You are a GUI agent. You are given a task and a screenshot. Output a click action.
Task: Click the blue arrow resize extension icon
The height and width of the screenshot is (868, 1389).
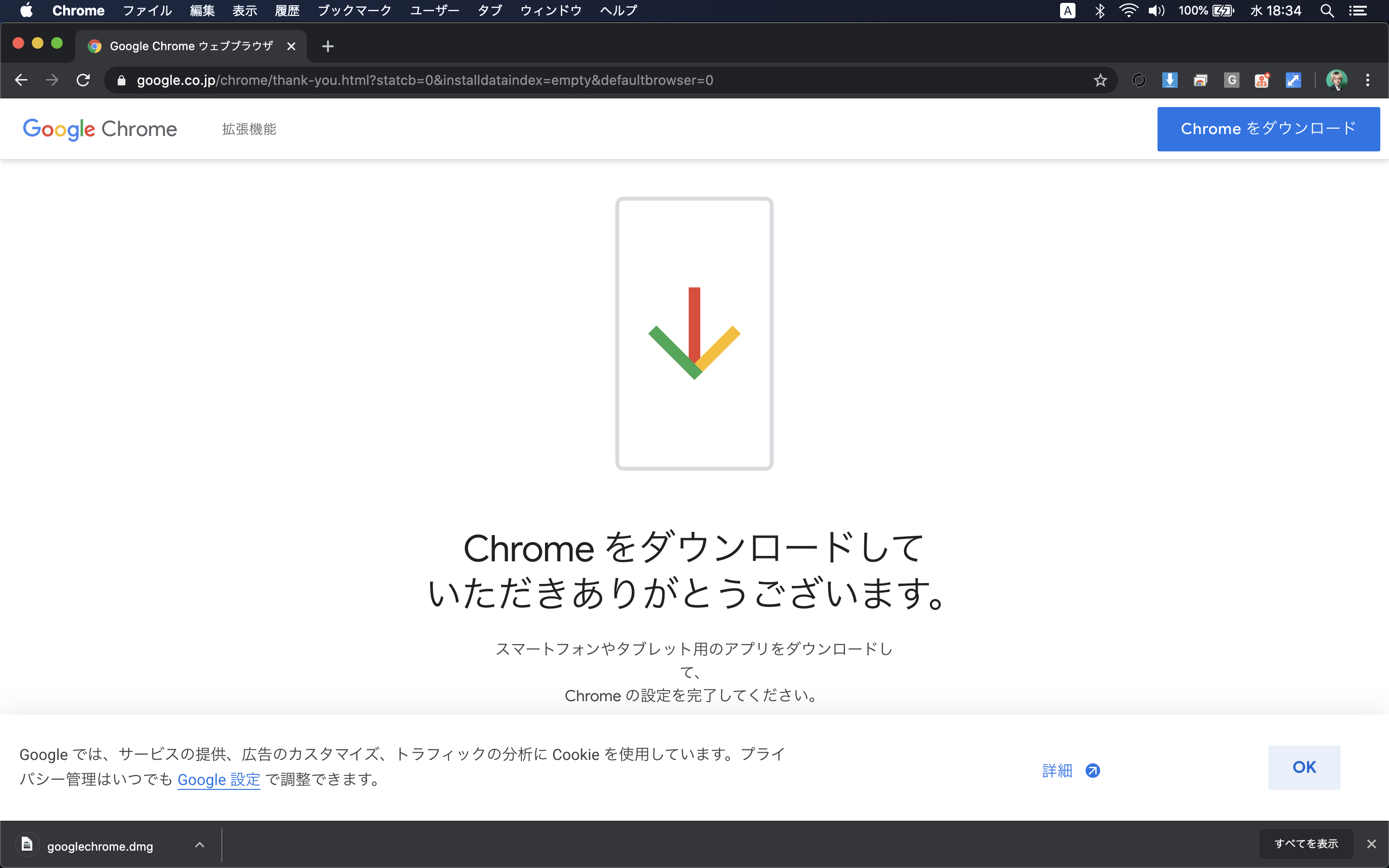pos(1293,81)
